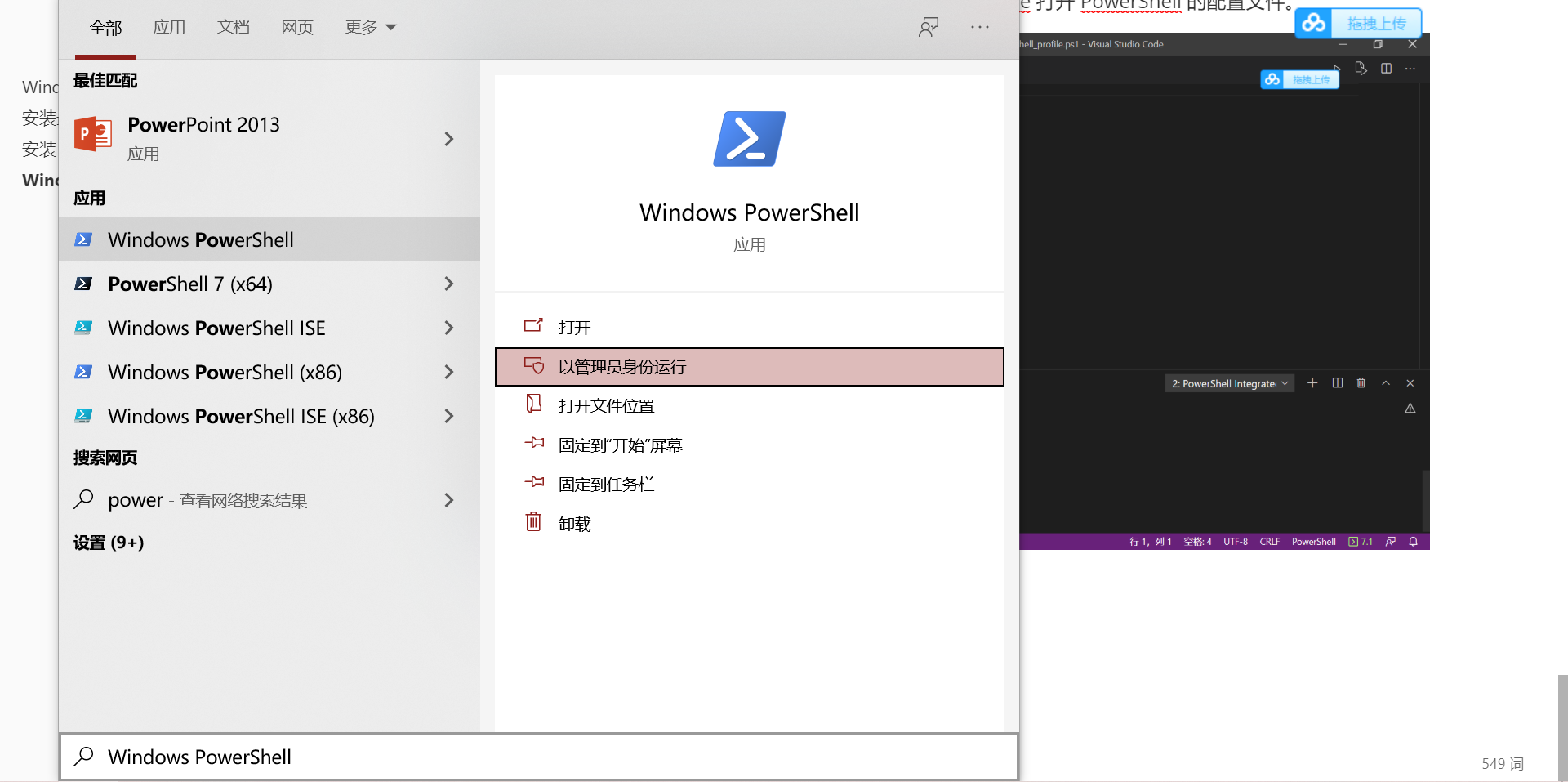This screenshot has width=1568, height=782.
Task: Choose 卸载 action
Action: (x=750, y=524)
